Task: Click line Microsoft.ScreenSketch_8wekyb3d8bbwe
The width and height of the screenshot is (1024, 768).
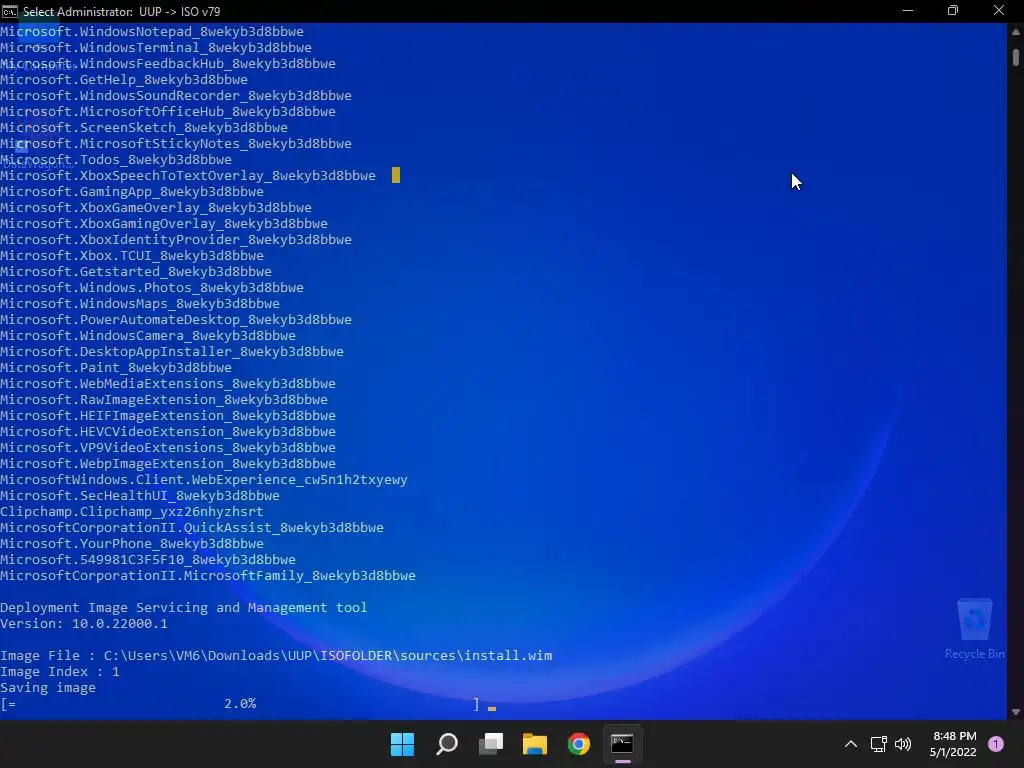Action: (x=144, y=127)
